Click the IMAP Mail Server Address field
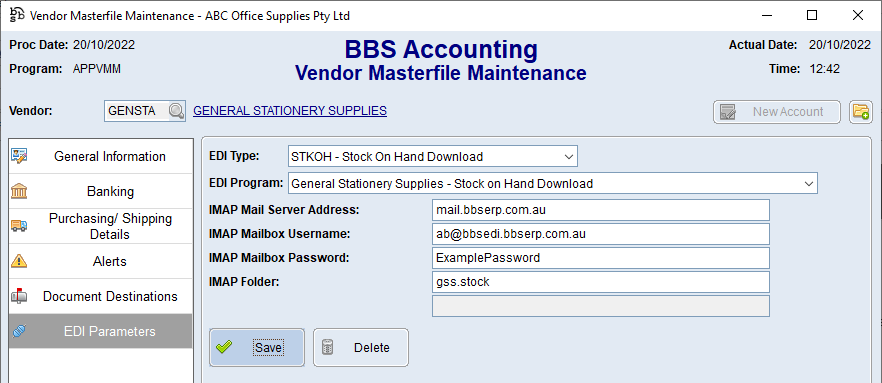 pos(600,210)
